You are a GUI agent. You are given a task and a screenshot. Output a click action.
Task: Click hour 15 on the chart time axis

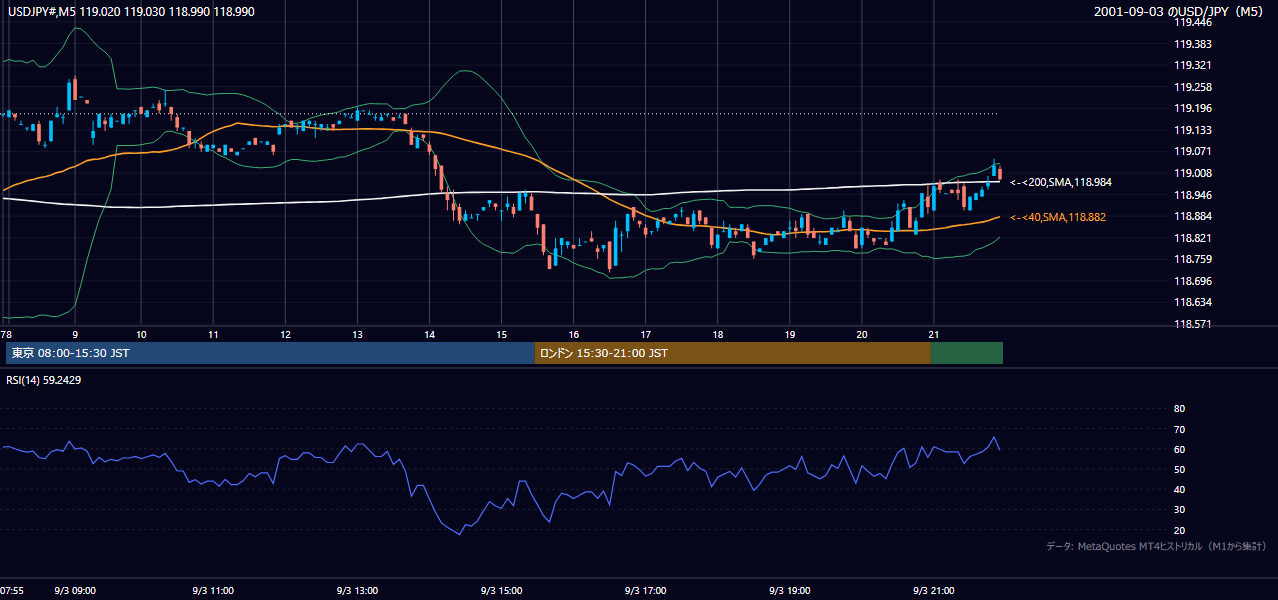point(502,334)
